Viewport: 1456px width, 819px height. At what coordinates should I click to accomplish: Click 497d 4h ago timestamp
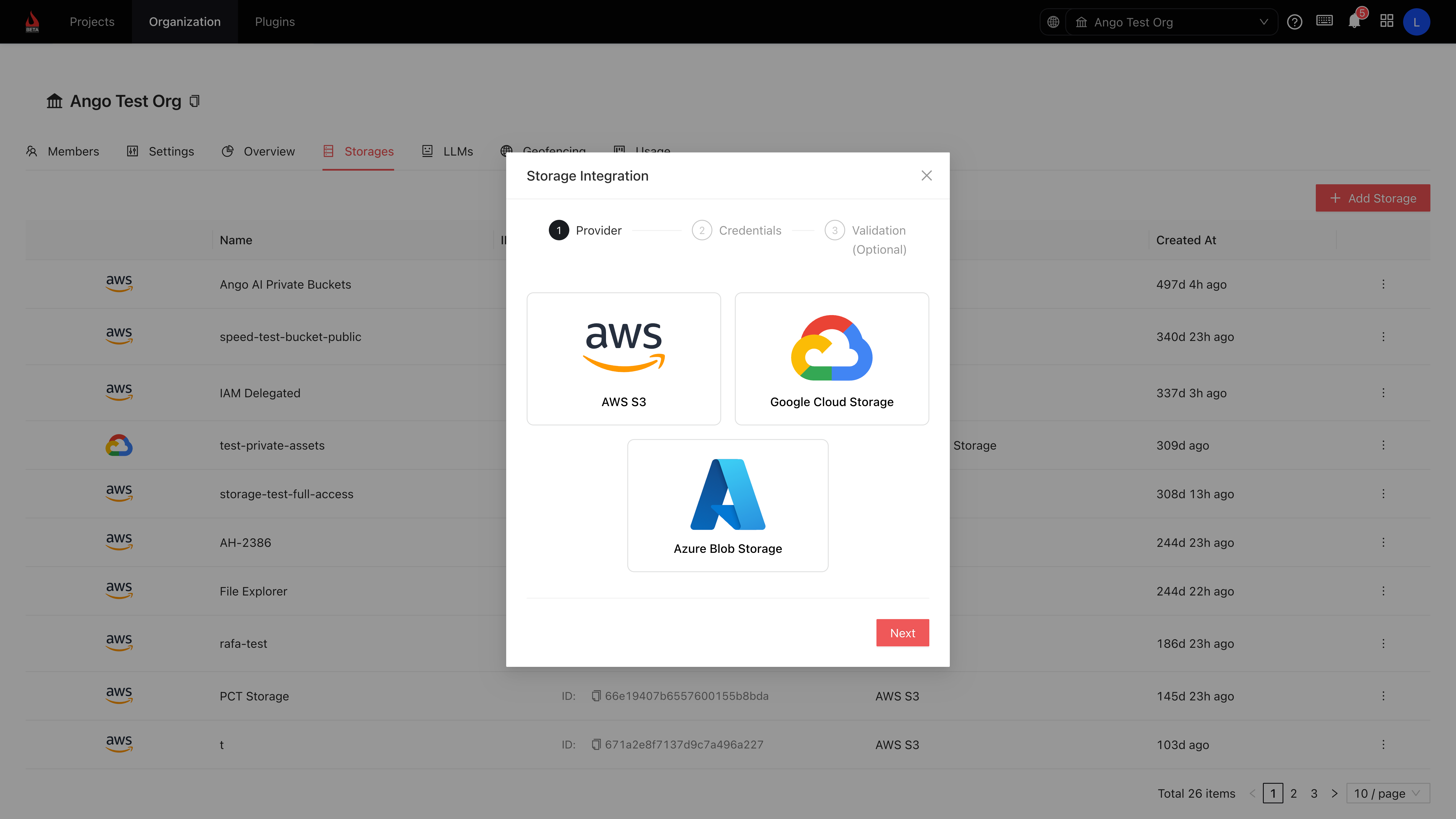click(1191, 284)
